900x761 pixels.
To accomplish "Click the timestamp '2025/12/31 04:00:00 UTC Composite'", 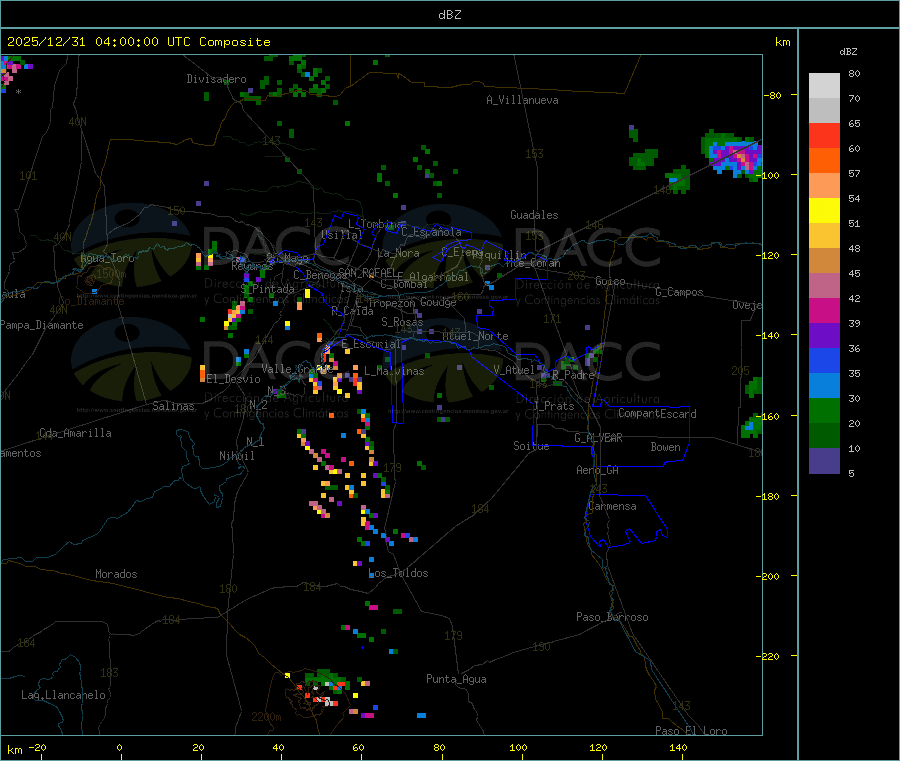I will [x=138, y=42].
